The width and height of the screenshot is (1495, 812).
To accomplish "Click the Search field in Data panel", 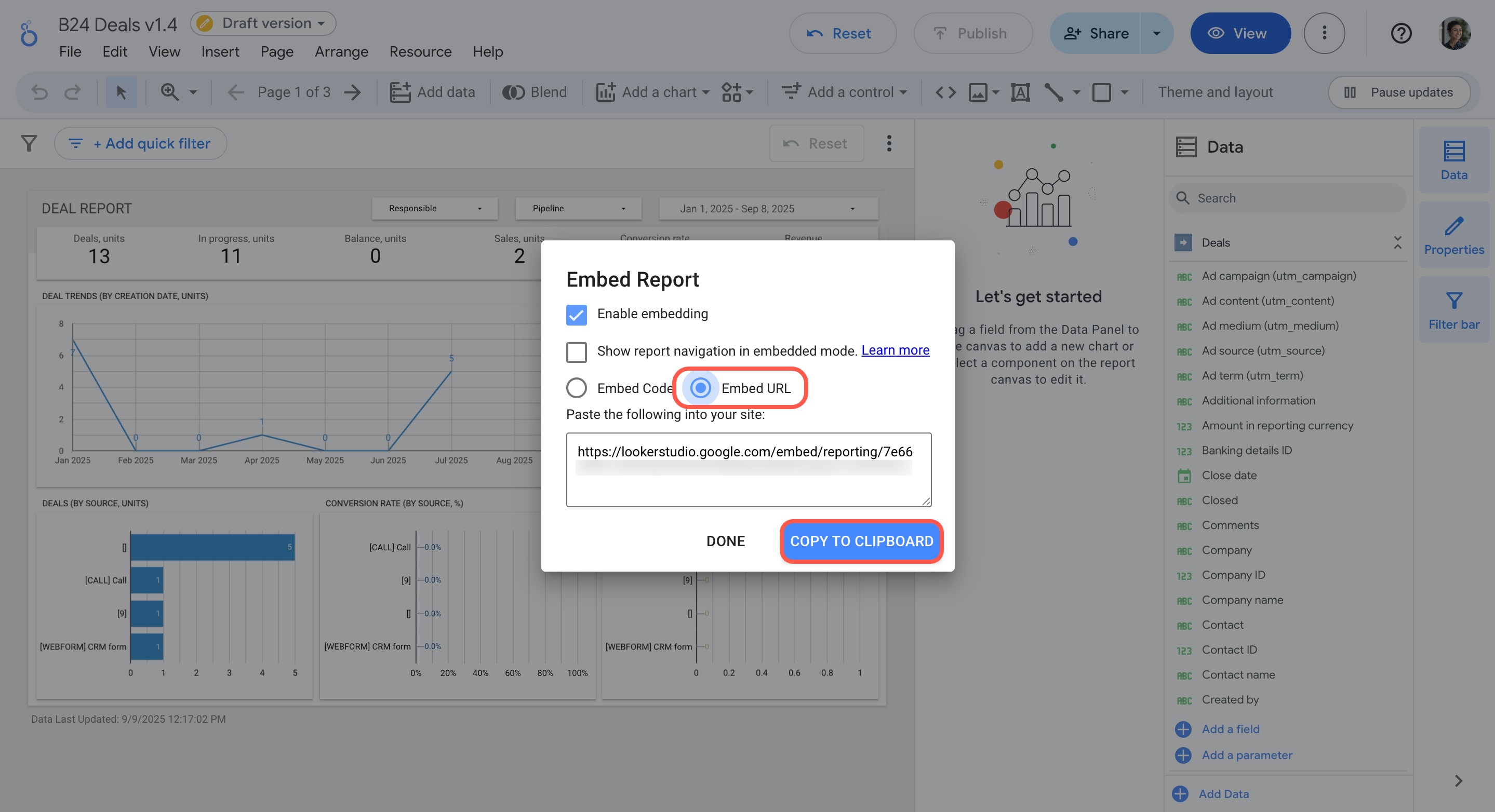I will [x=1288, y=198].
